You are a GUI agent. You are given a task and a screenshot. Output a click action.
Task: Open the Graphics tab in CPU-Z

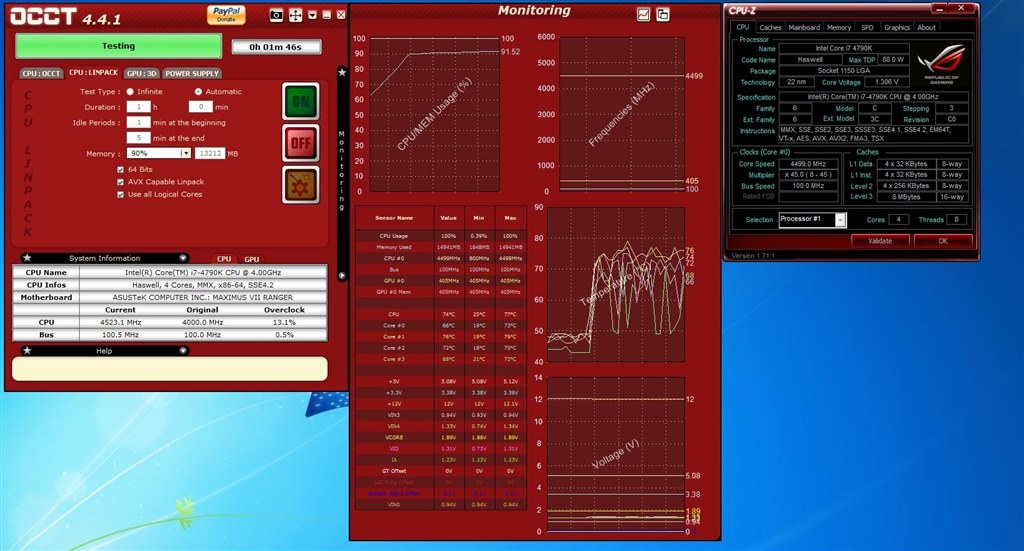coord(897,27)
